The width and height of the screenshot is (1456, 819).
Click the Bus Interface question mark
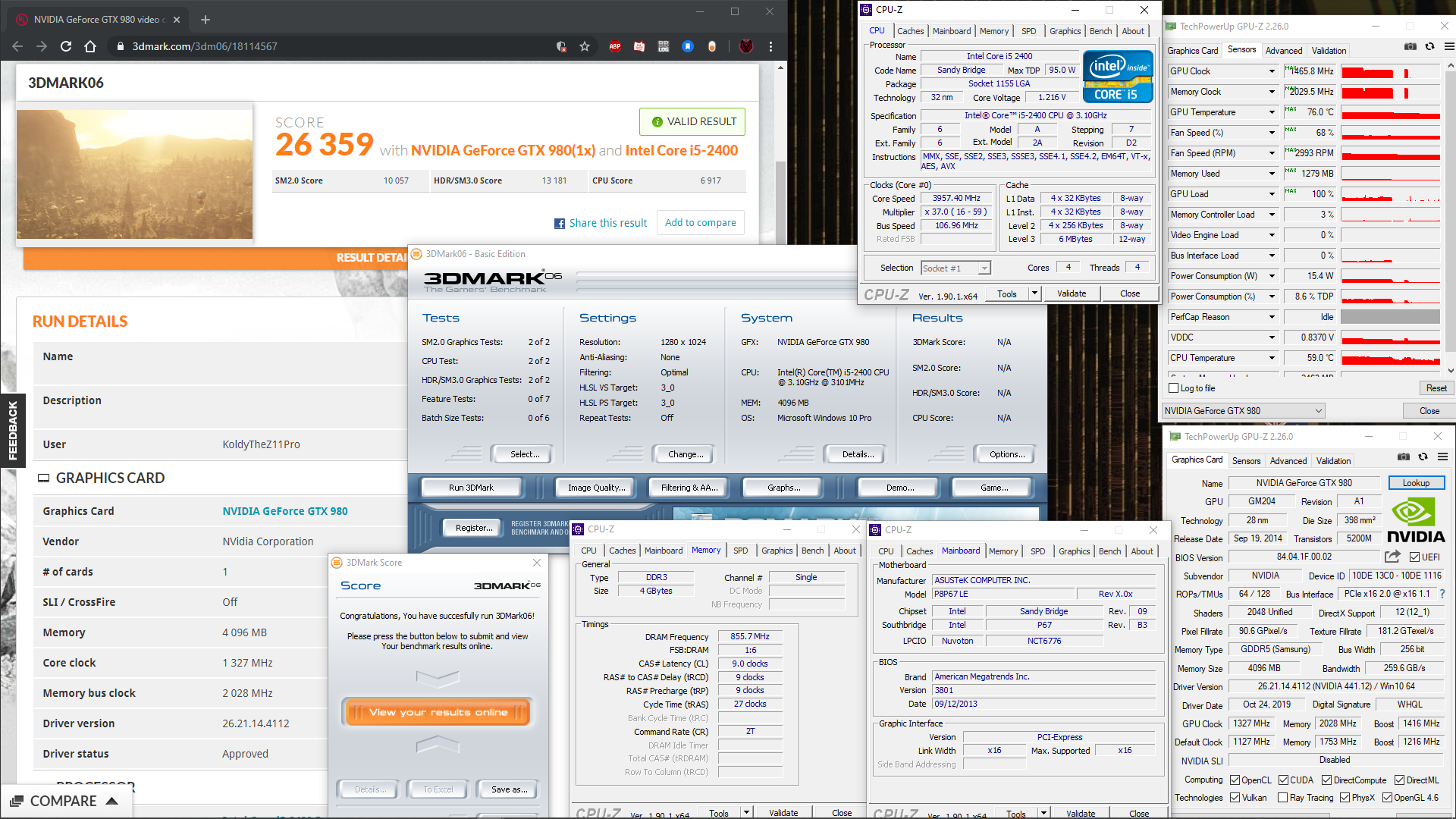[1442, 594]
